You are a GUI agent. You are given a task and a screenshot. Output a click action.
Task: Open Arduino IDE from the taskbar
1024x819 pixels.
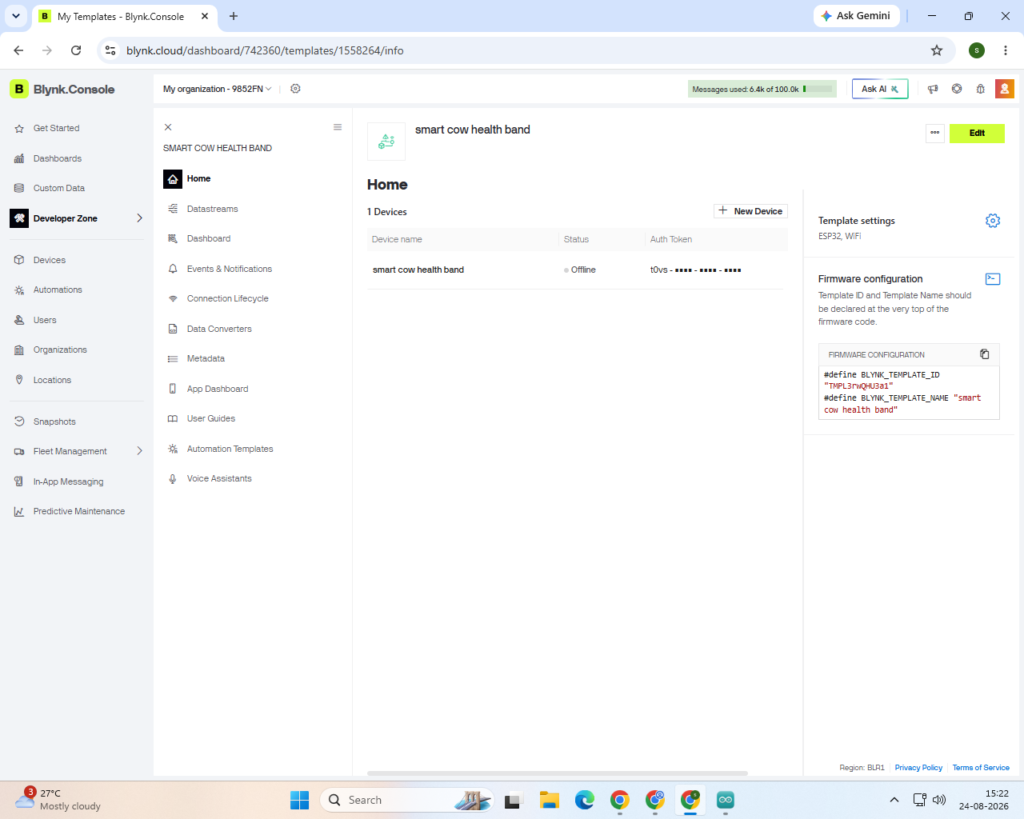[725, 800]
